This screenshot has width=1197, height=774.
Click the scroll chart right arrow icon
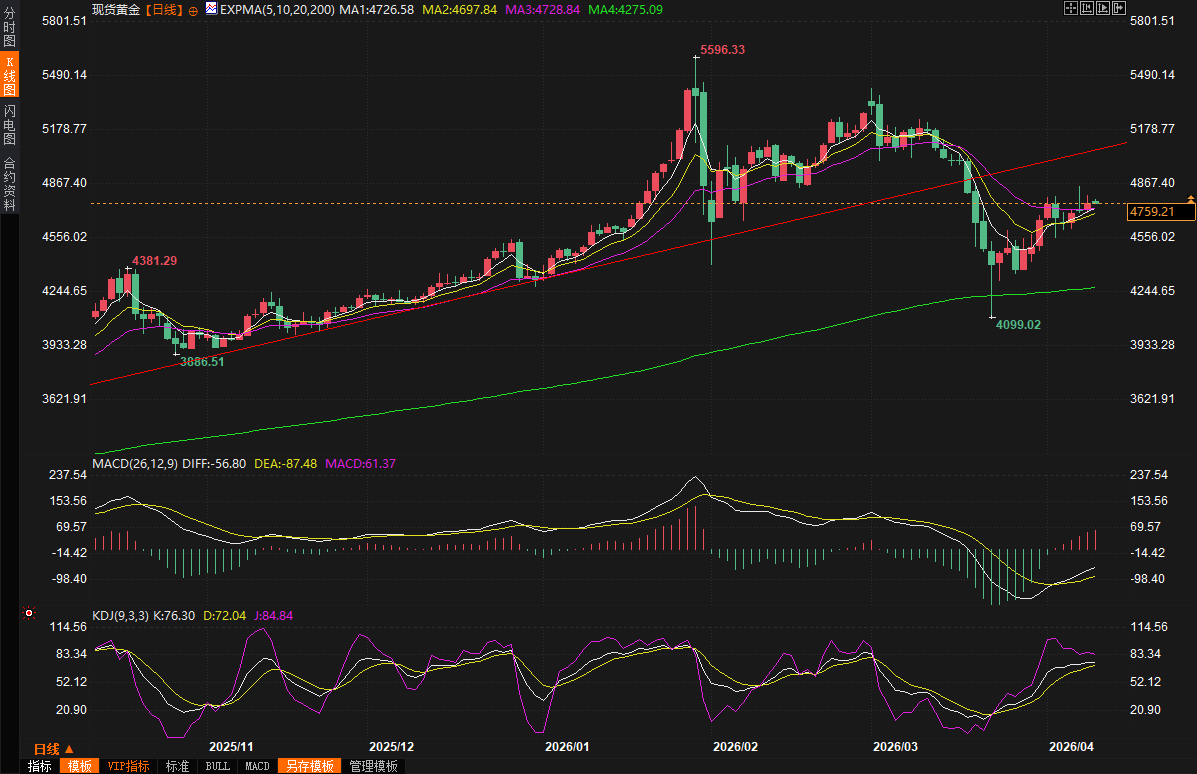pos(1117,8)
